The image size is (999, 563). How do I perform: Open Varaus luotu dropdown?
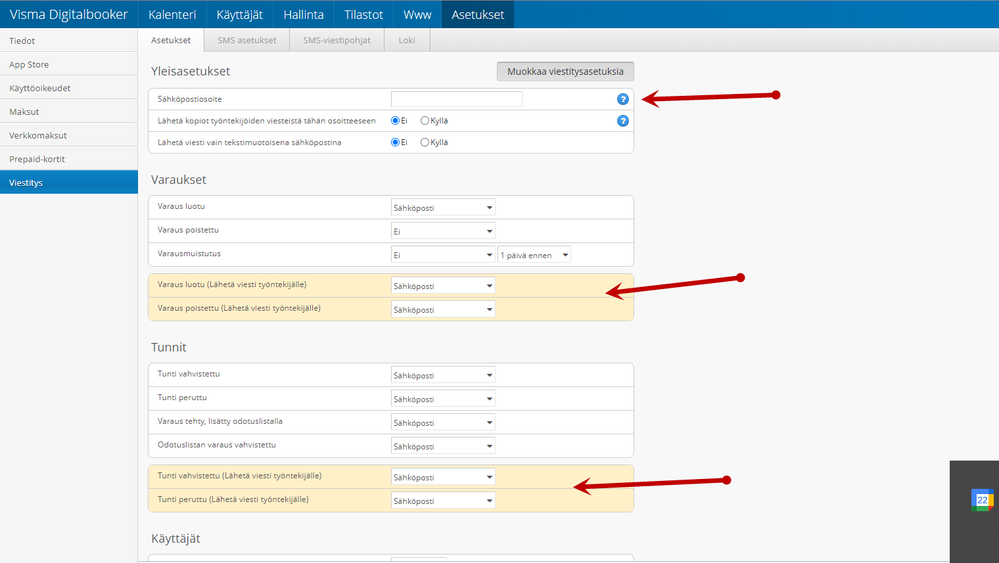[x=443, y=208]
